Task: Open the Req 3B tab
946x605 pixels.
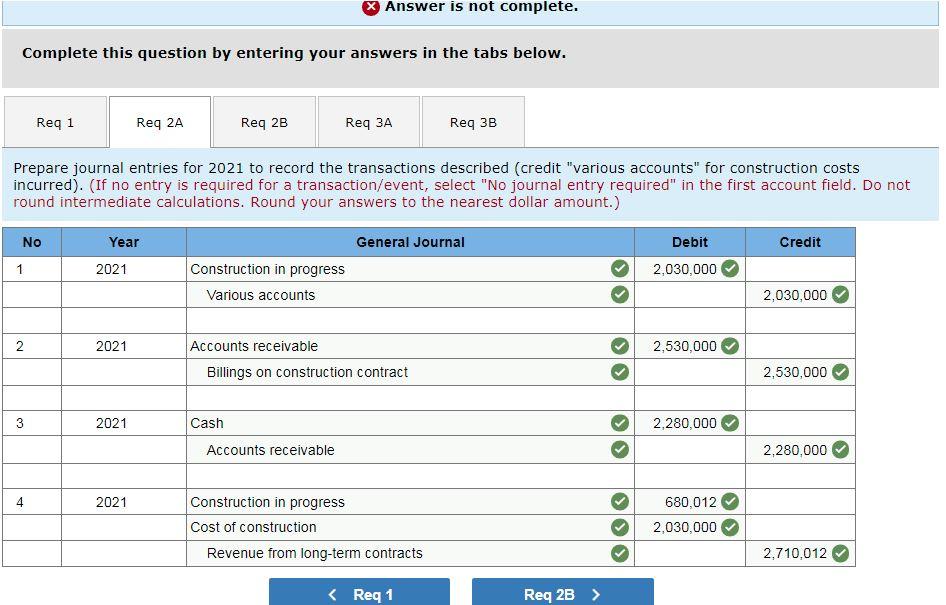Action: (473, 121)
